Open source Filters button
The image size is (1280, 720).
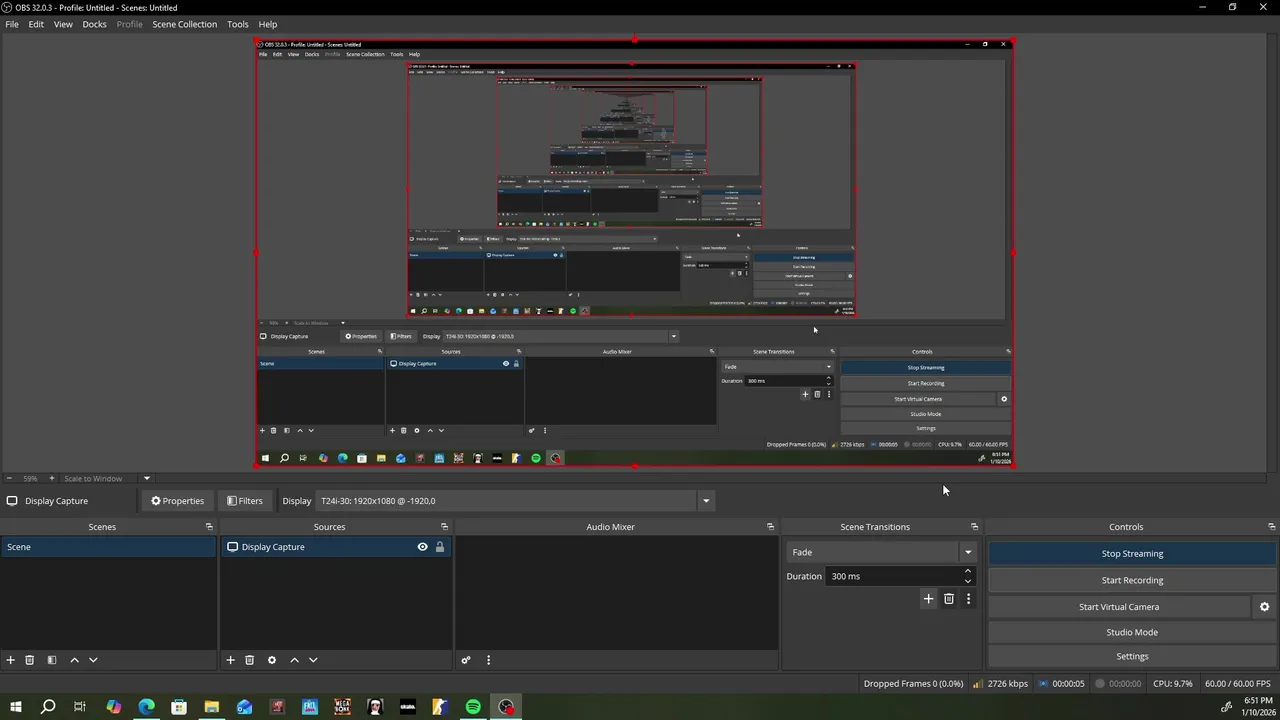245,501
